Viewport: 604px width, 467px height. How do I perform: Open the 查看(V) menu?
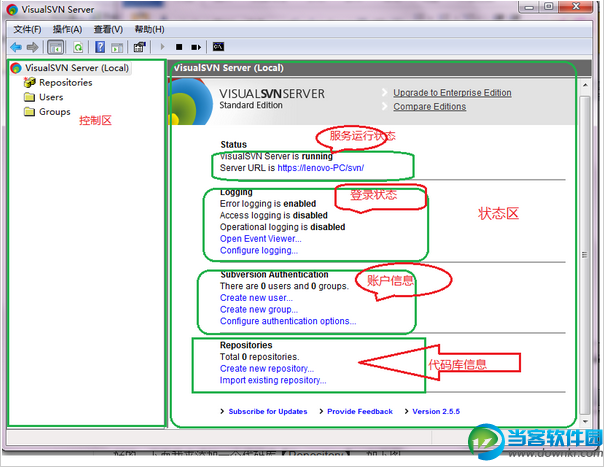pos(108,29)
